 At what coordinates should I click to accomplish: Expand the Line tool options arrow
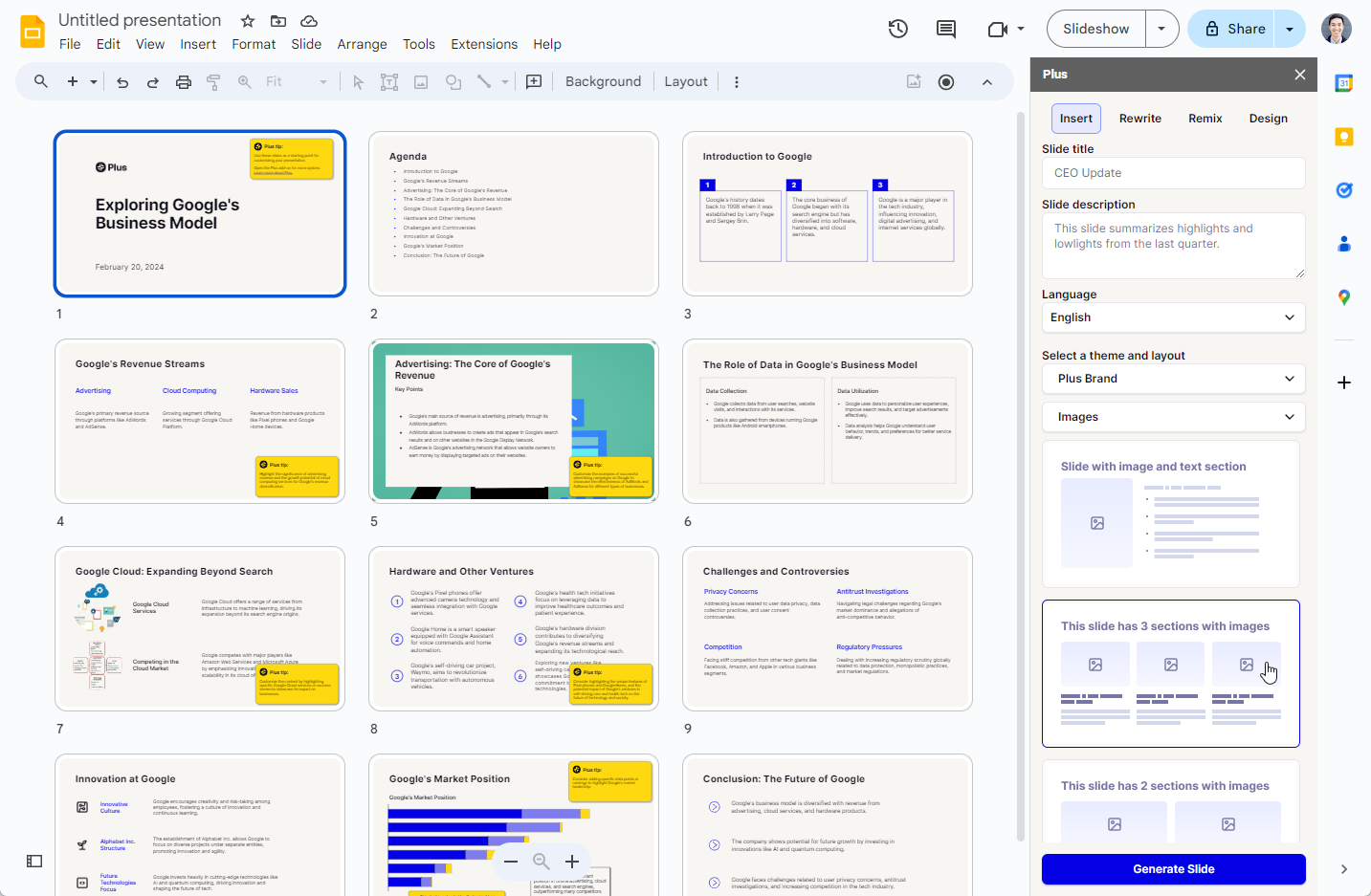(x=505, y=82)
